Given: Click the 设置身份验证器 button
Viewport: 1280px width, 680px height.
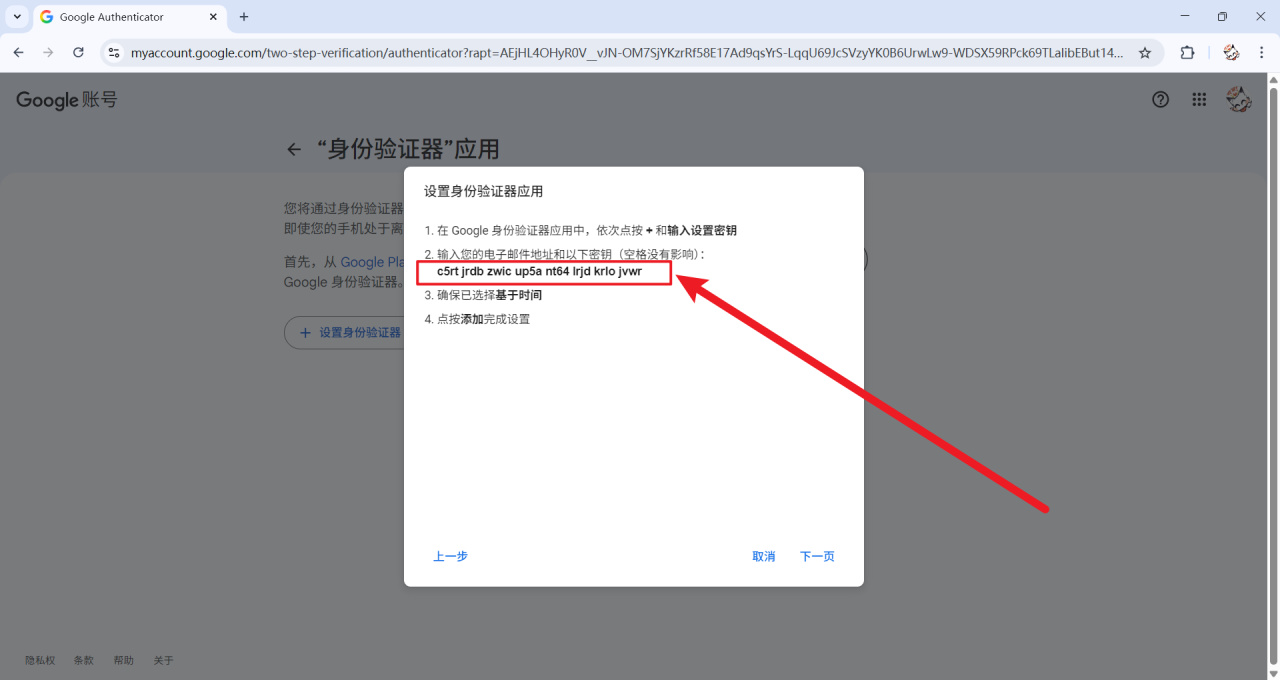Looking at the screenshot, I should tap(345, 332).
